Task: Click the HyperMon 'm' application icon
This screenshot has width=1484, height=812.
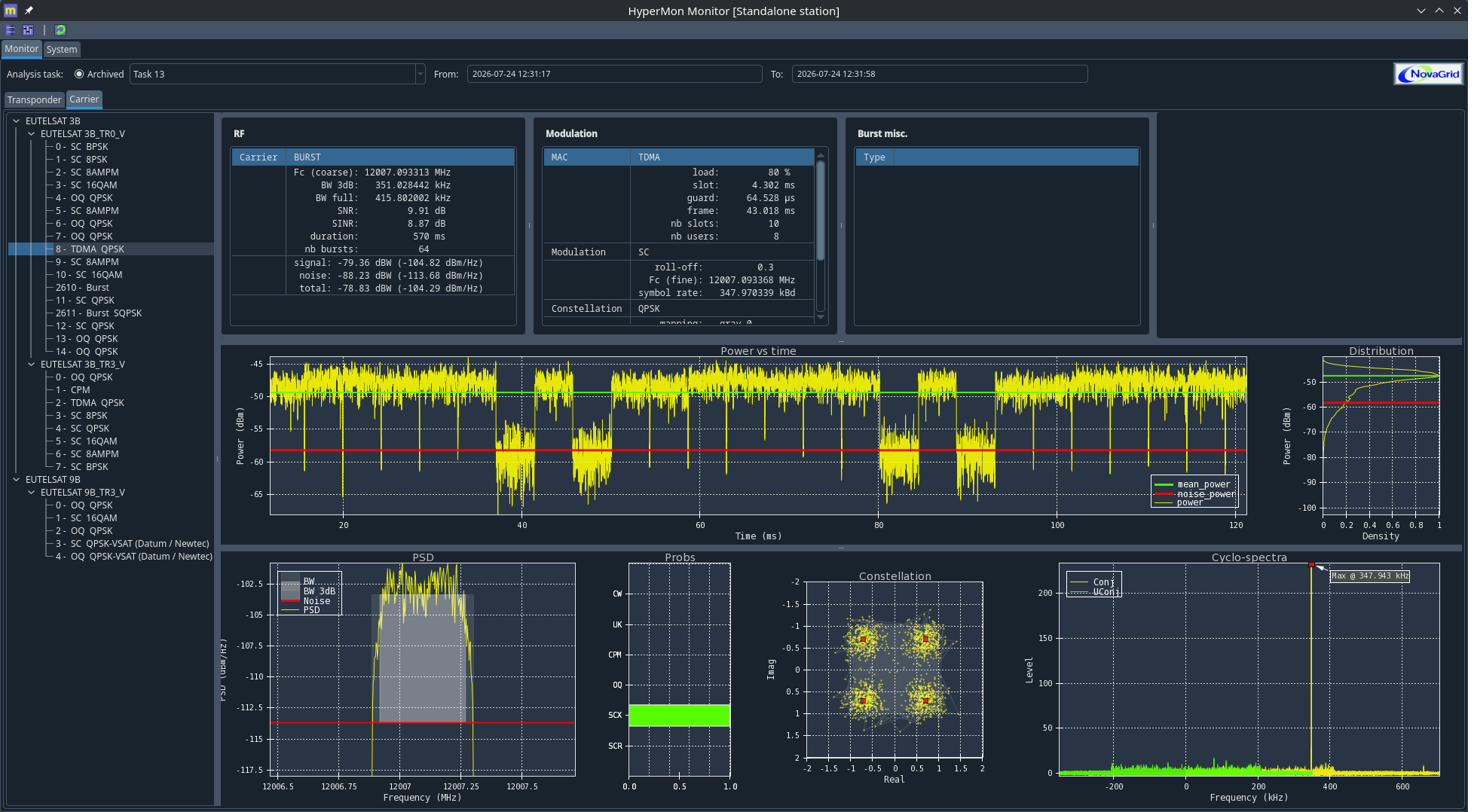Action: coord(11,10)
